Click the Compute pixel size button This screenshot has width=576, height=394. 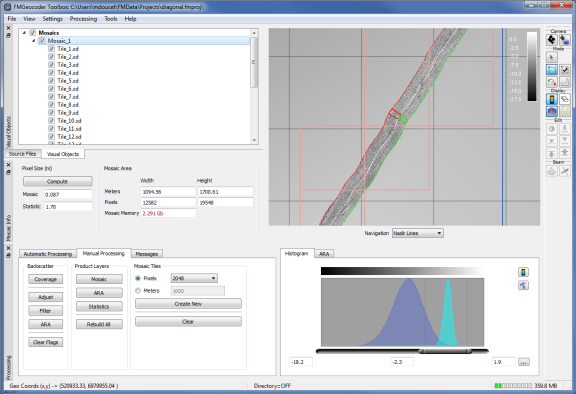(x=58, y=181)
